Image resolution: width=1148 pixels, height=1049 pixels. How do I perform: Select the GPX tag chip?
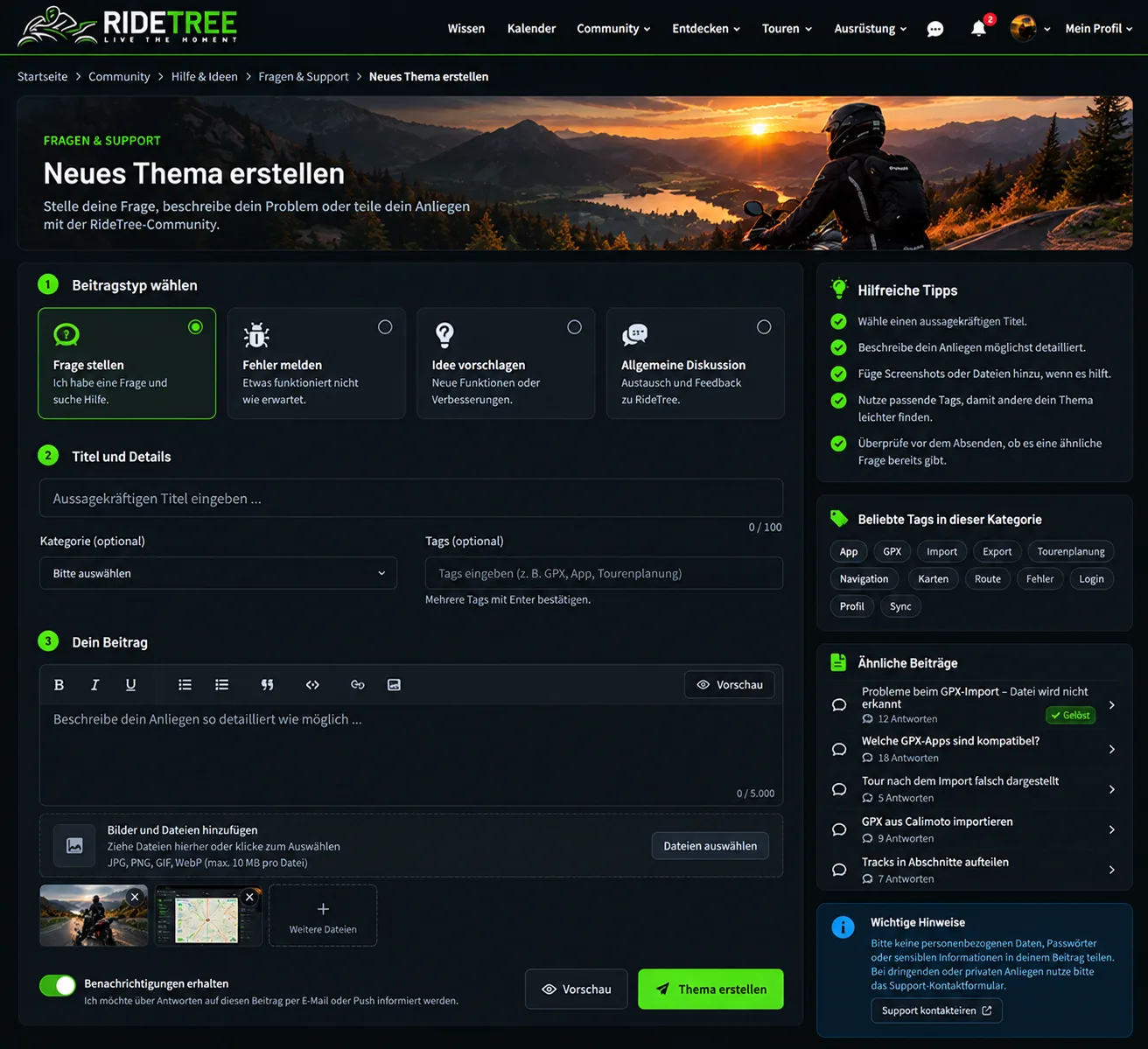click(892, 551)
